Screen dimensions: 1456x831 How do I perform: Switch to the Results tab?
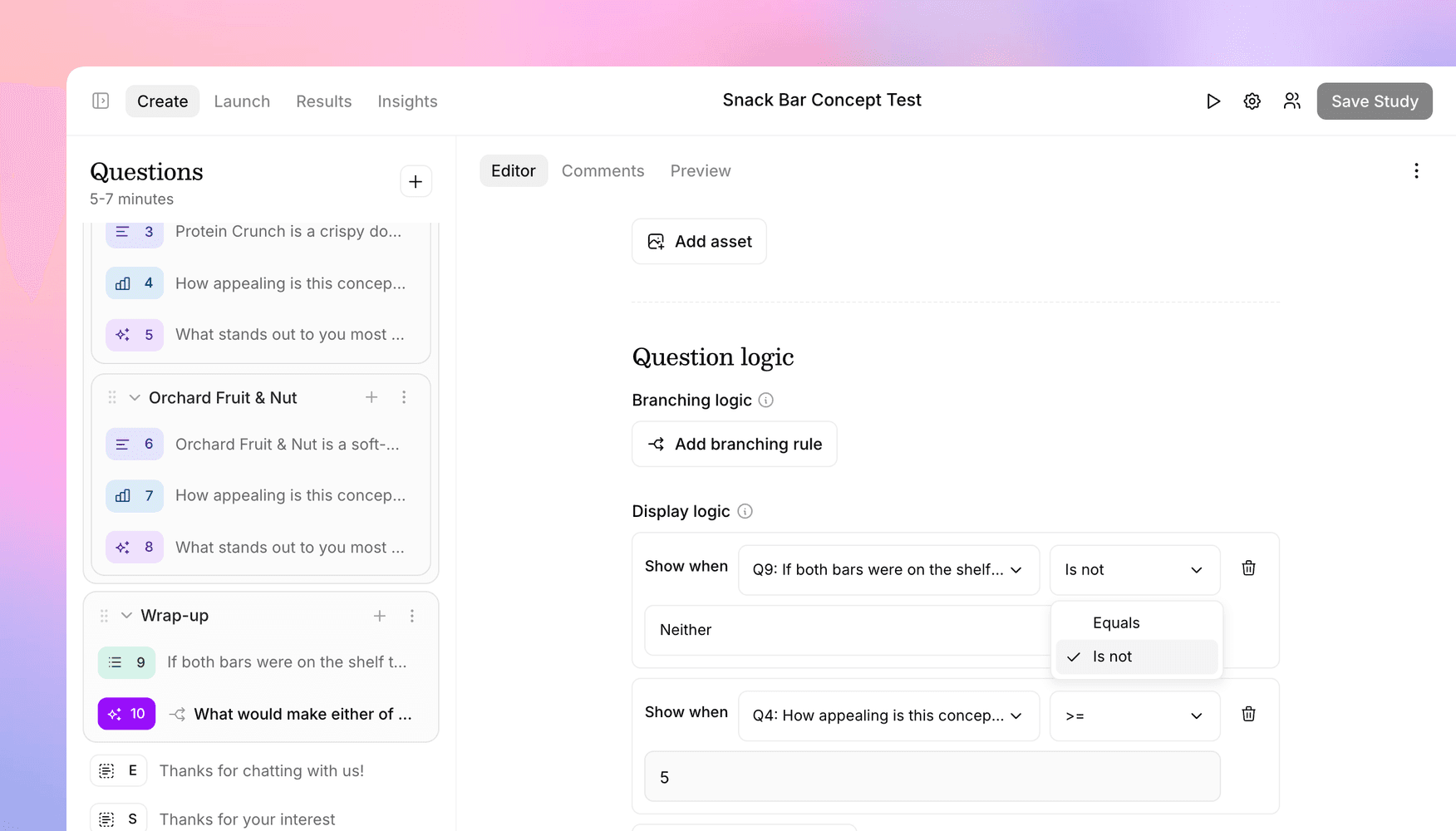point(324,101)
